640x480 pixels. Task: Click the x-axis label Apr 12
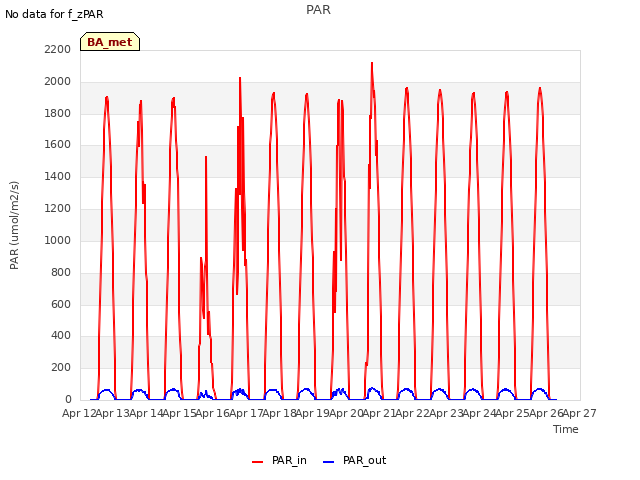pos(79,413)
